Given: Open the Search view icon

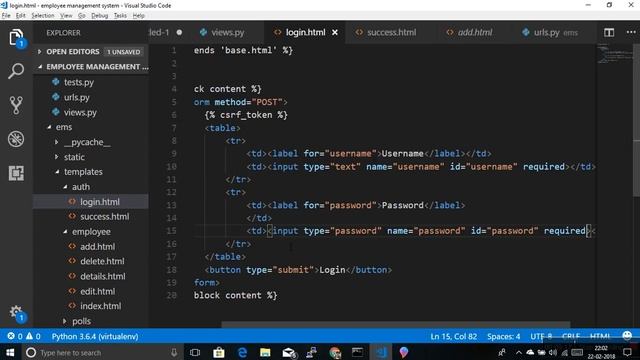Looking at the screenshot, I should [x=16, y=71].
